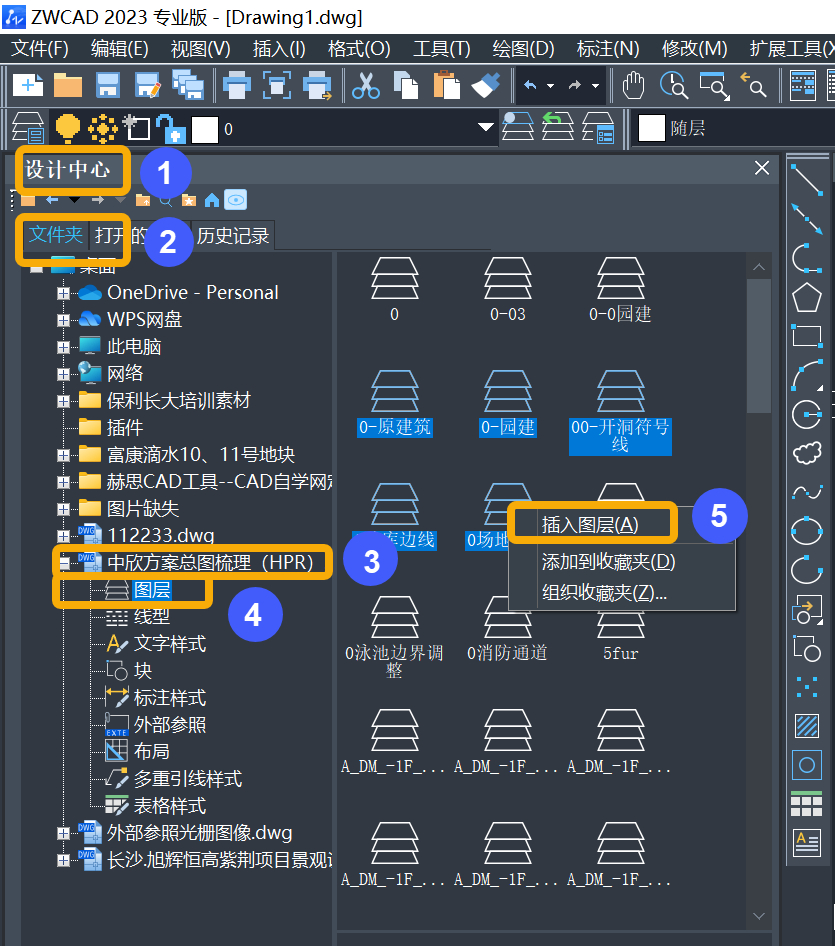The height and width of the screenshot is (946, 835).
Task: Click the Print icon
Action: pos(237,86)
